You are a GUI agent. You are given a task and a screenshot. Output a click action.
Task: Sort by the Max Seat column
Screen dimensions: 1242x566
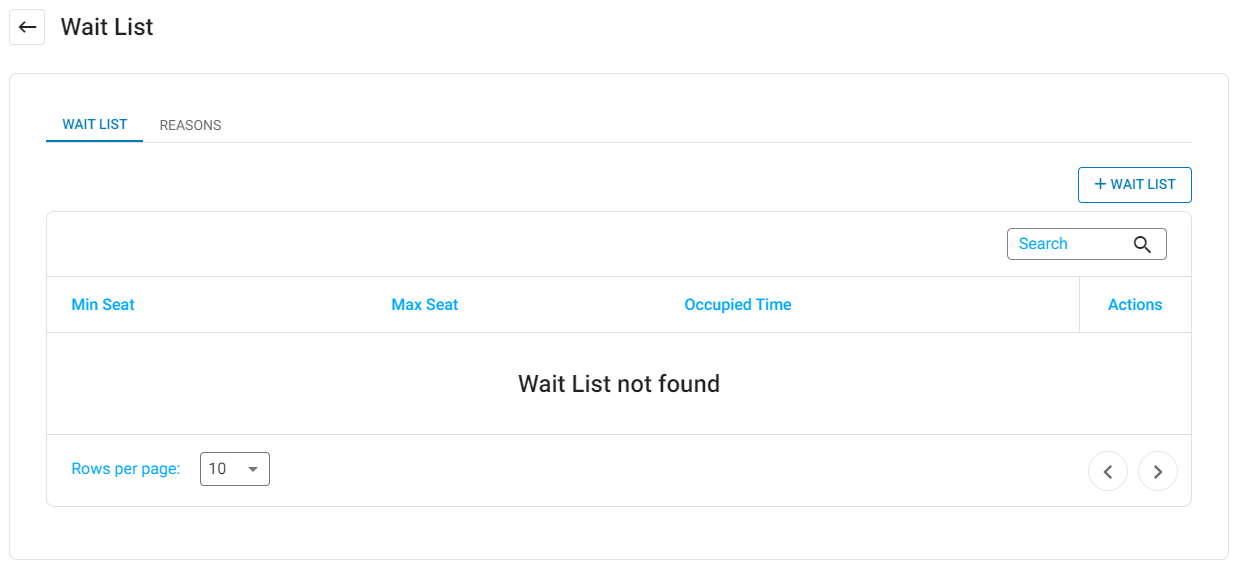coord(425,305)
